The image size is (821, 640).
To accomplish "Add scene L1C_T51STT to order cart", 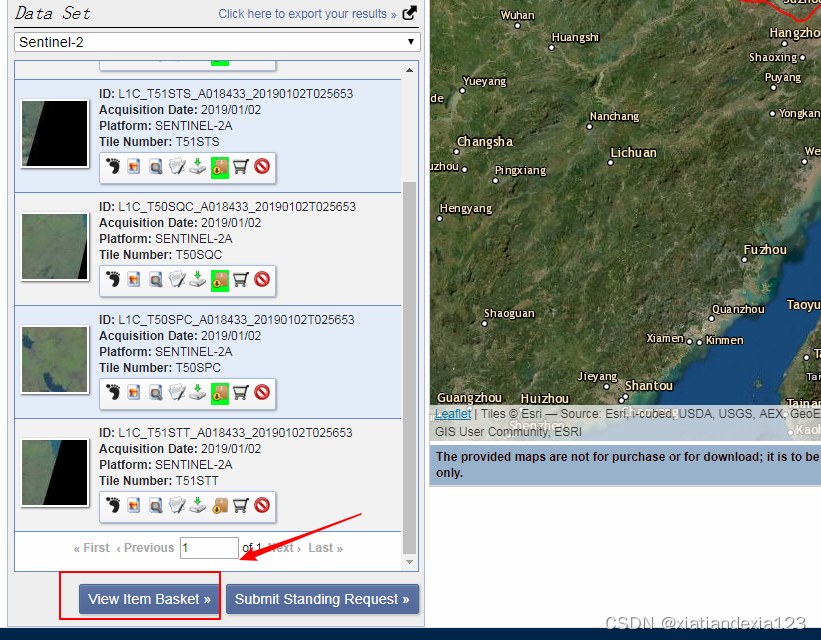I will (x=240, y=505).
